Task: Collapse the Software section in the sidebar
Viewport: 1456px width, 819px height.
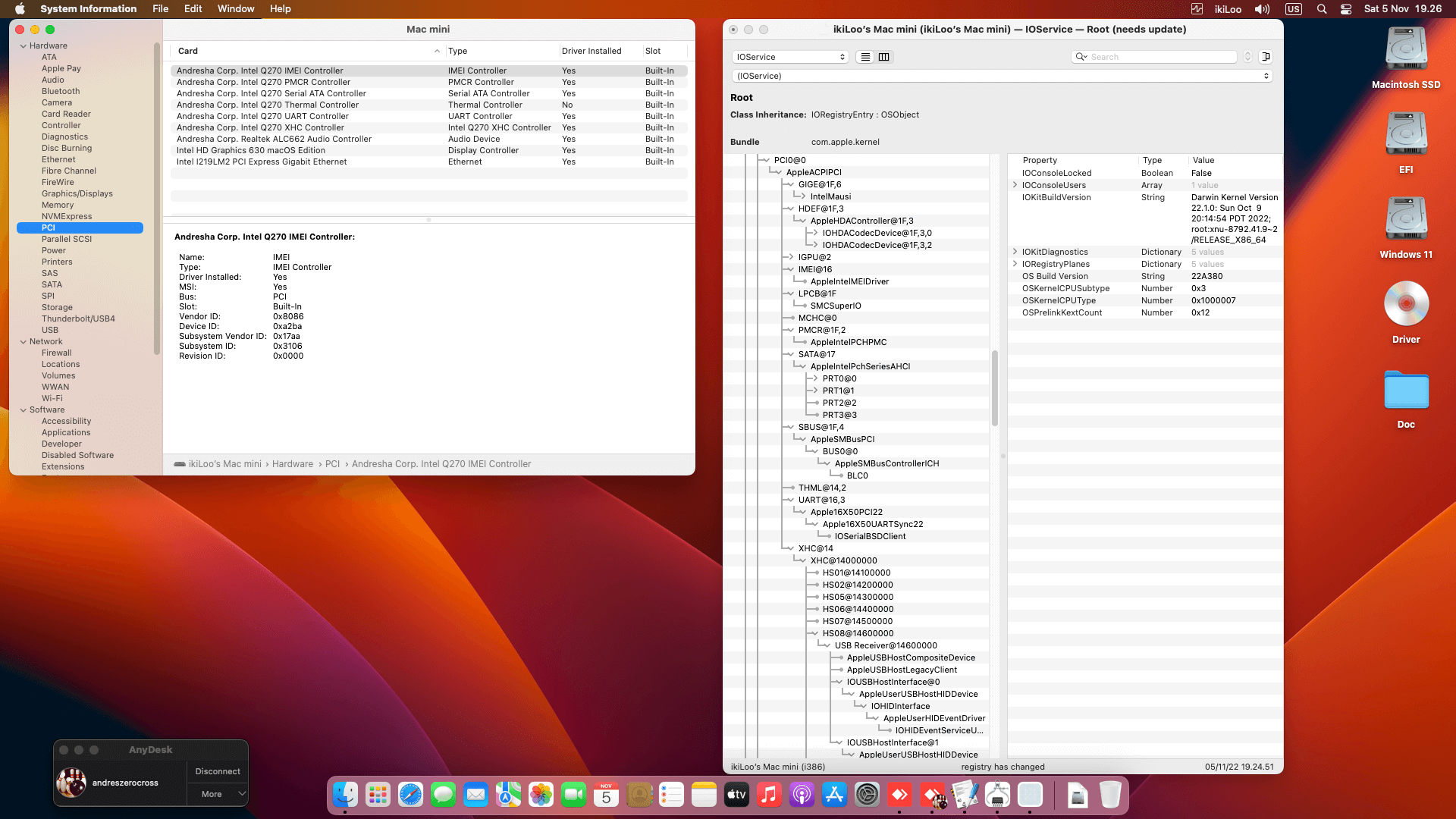Action: click(x=23, y=410)
